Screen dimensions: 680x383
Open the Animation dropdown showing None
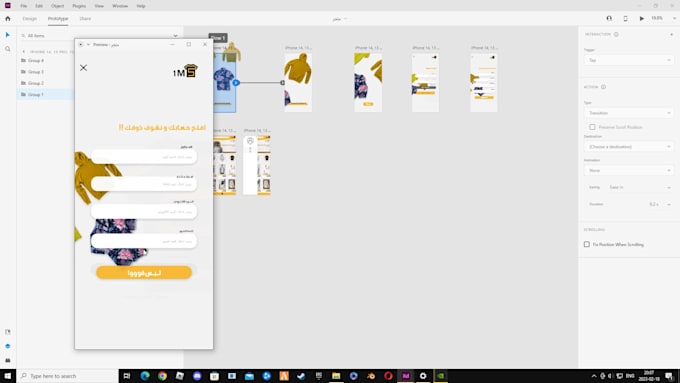(629, 170)
